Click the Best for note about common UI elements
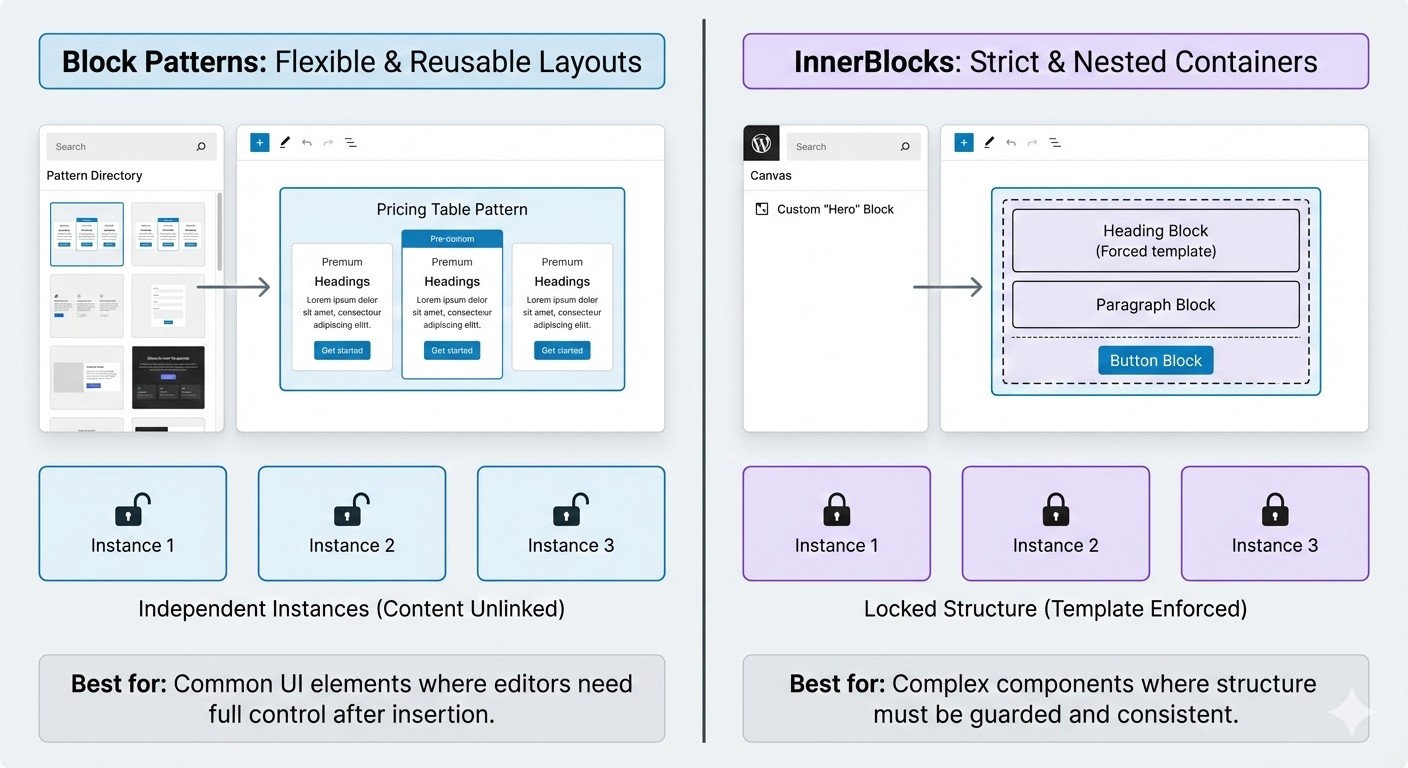Image resolution: width=1408 pixels, height=768 pixels. pos(352,699)
